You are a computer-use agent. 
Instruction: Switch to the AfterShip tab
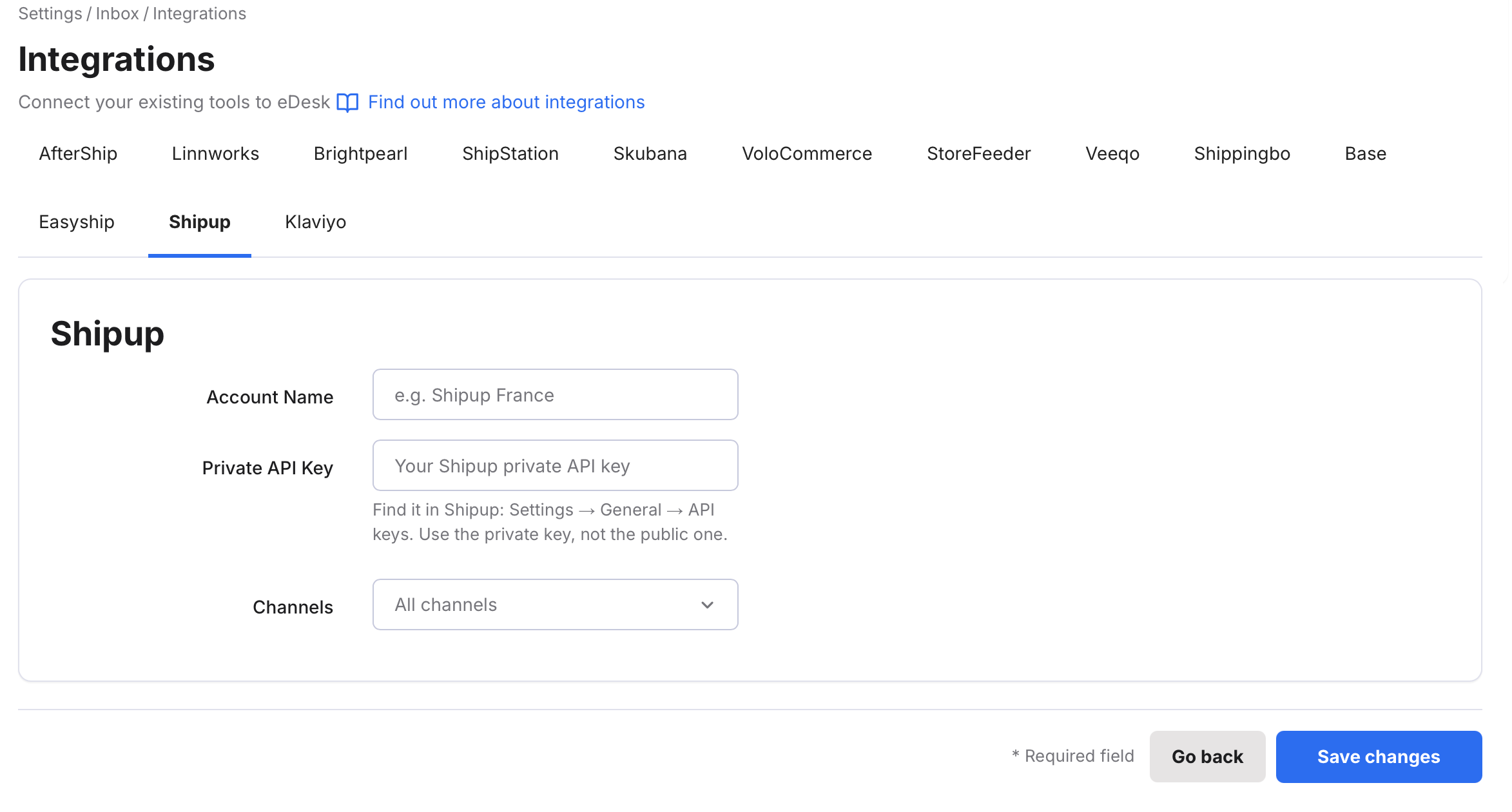78,154
